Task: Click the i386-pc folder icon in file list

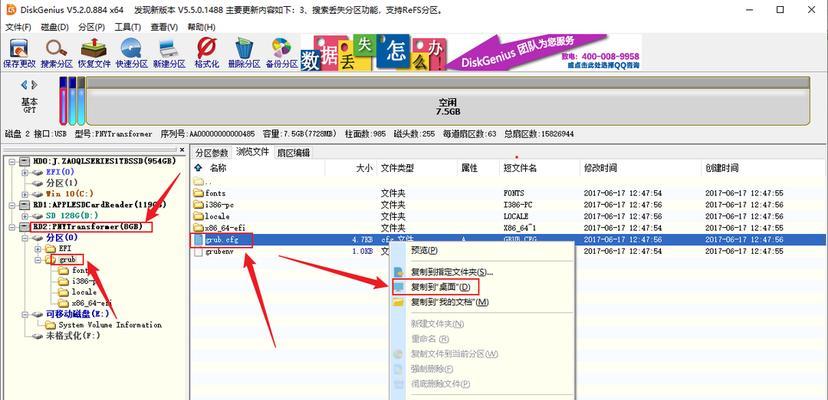Action: pos(198,204)
